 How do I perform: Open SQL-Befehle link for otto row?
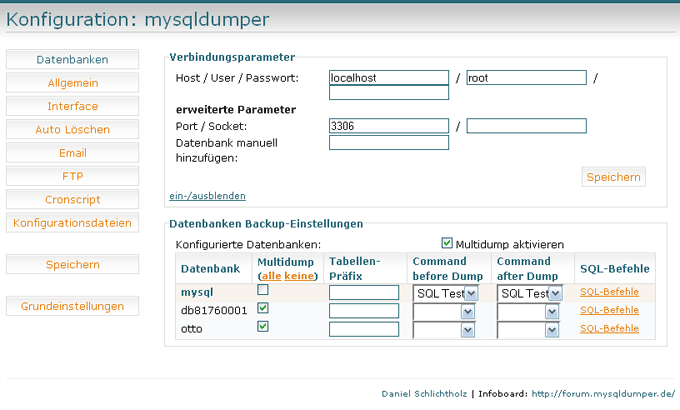pos(609,328)
